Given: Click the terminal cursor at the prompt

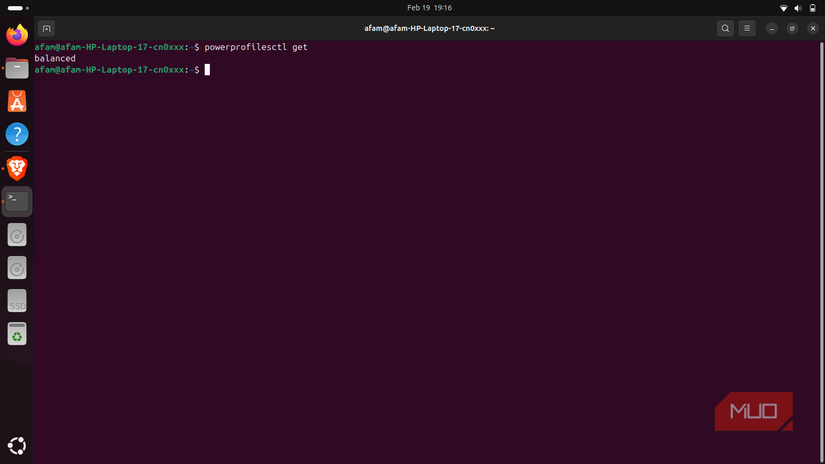Looking at the screenshot, I should pos(207,69).
